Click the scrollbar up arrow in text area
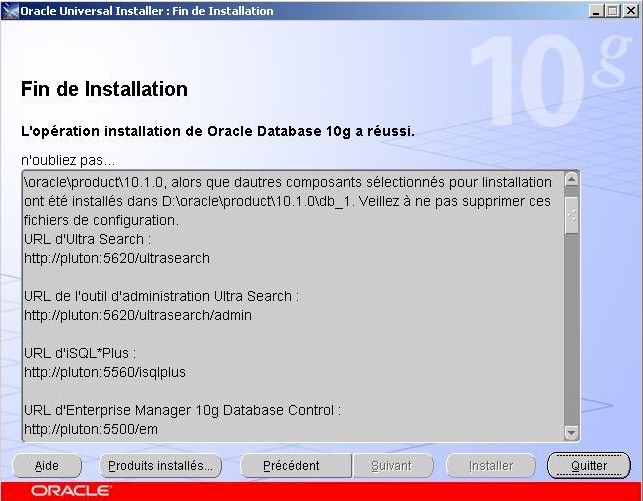The image size is (643, 501). tap(571, 180)
